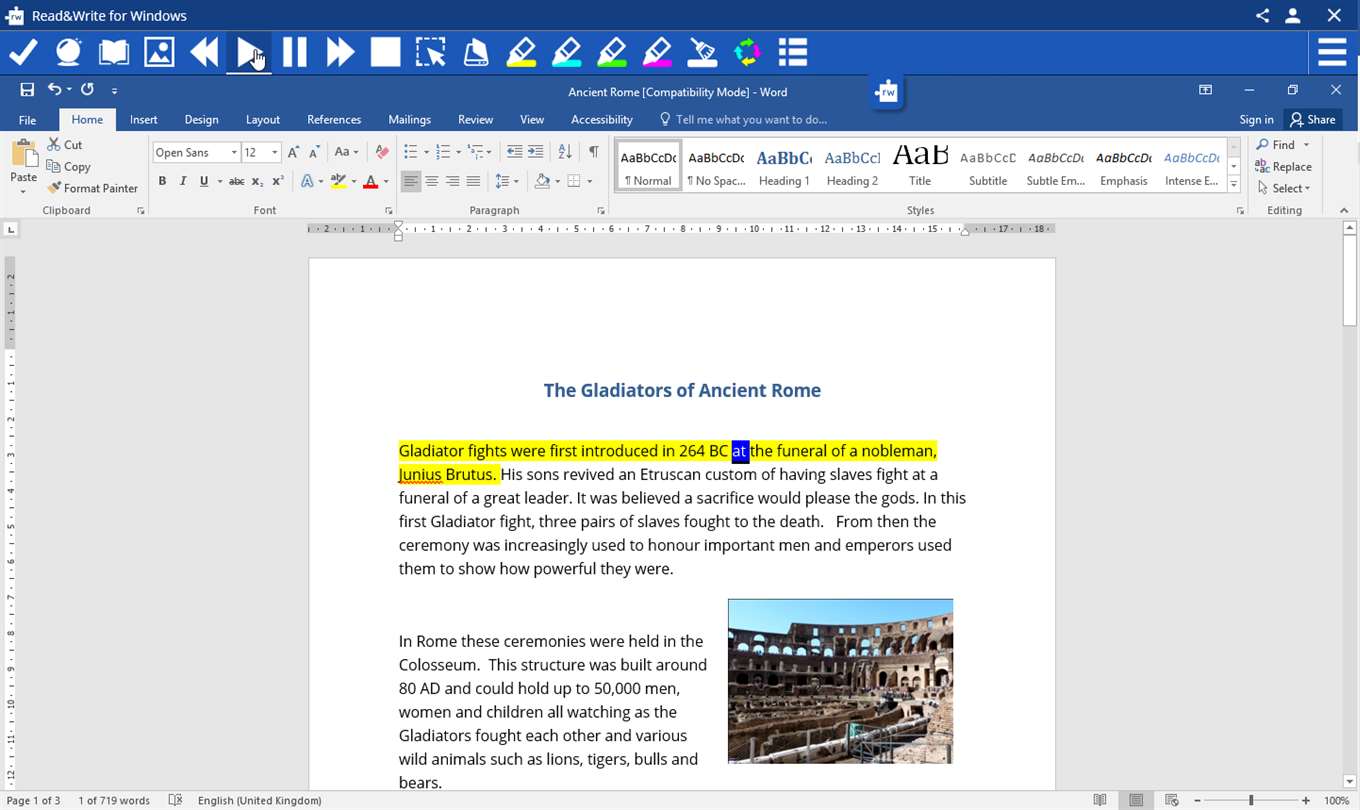
Task: Open the Review tab
Action: point(475,119)
